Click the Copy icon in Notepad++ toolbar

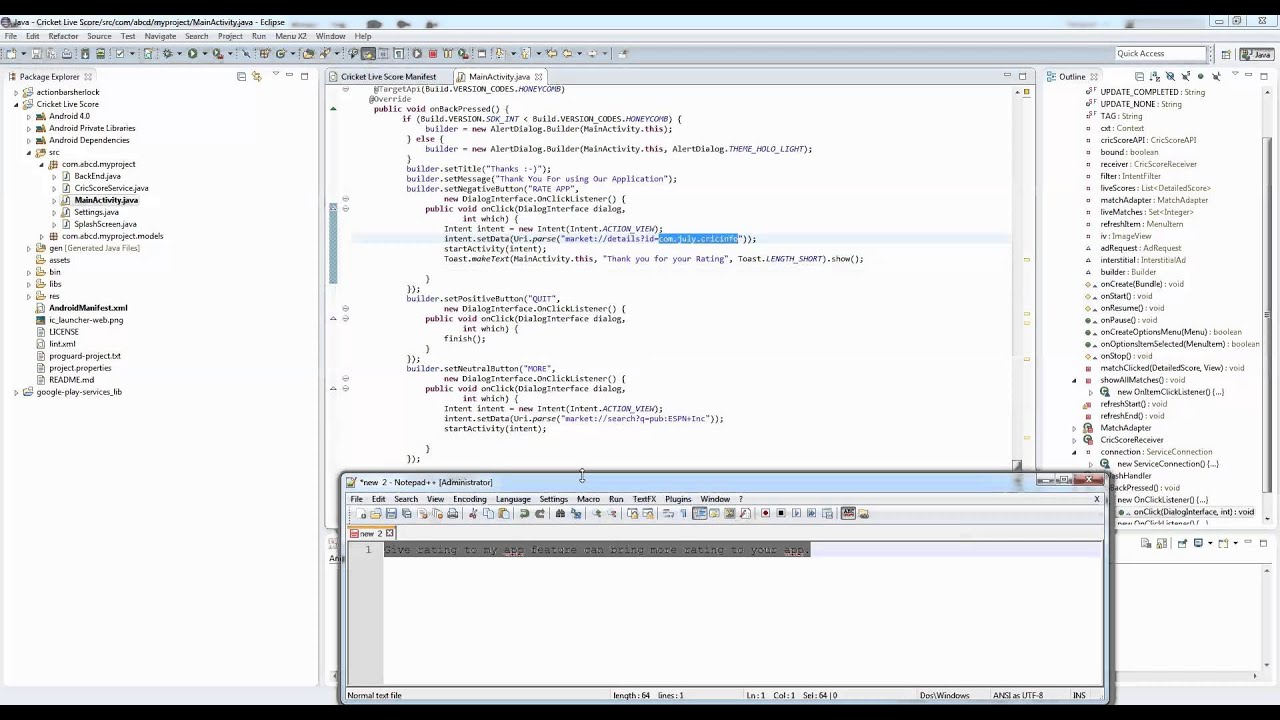click(x=488, y=514)
